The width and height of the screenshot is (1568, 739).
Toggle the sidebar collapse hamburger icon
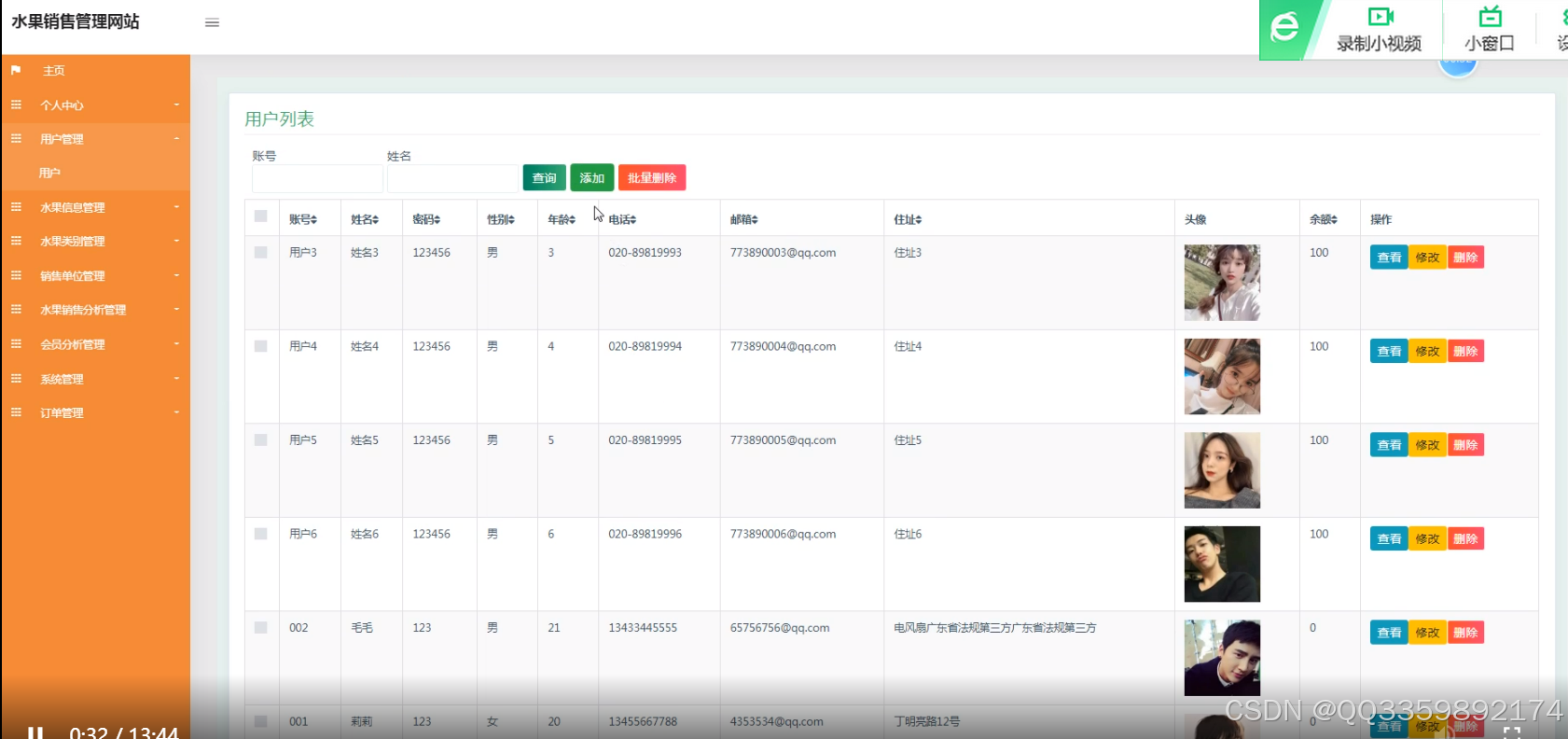[x=212, y=22]
